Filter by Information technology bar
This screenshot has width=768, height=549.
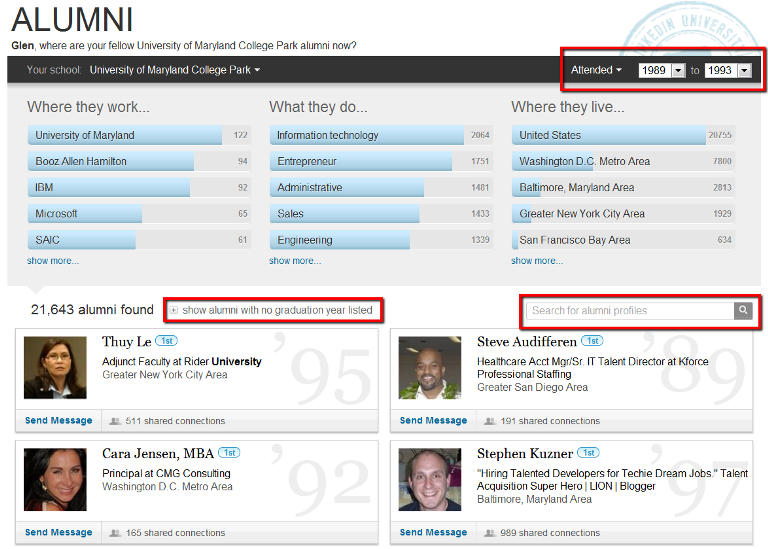[381, 135]
